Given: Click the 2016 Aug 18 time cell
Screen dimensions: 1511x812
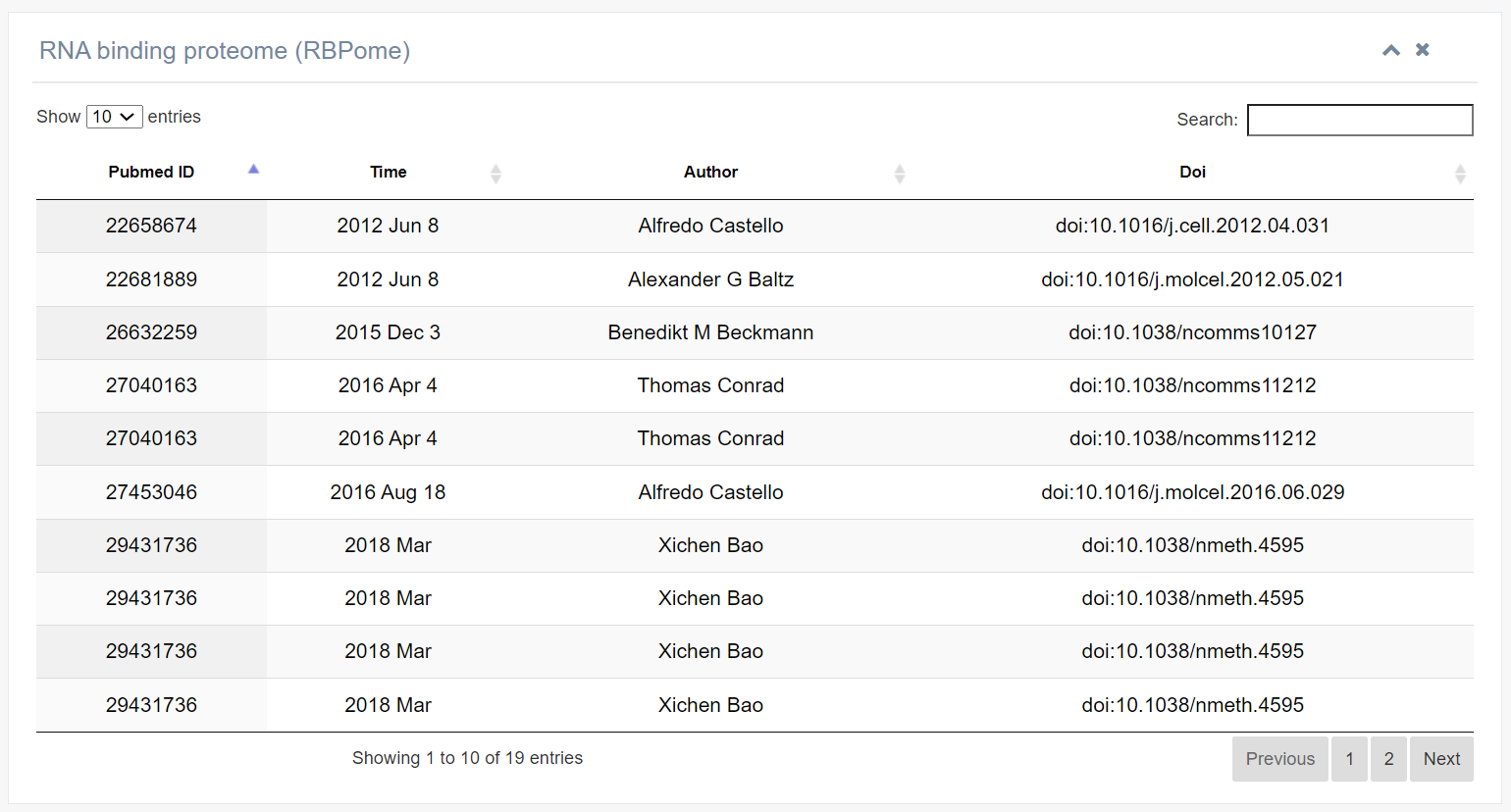Looking at the screenshot, I should point(388,492).
